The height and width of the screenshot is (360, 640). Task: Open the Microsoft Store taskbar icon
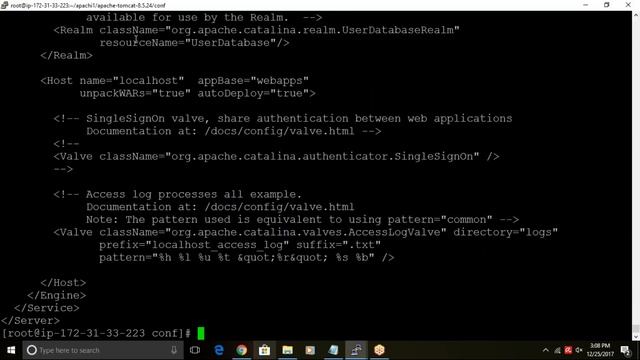pos(264,350)
